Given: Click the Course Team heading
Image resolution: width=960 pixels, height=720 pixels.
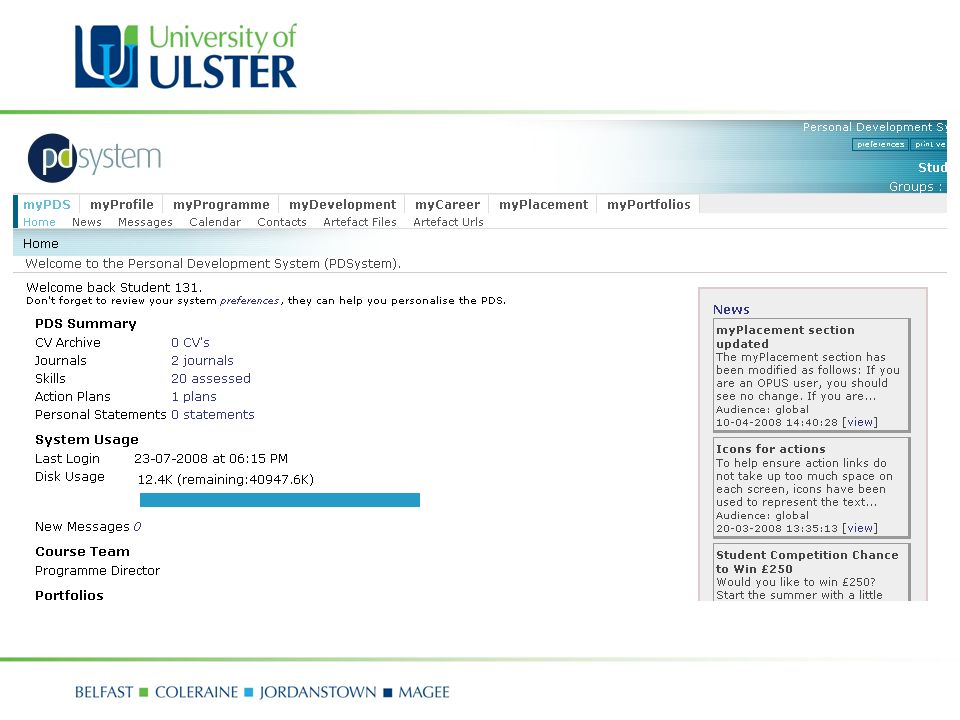Looking at the screenshot, I should (x=82, y=552).
